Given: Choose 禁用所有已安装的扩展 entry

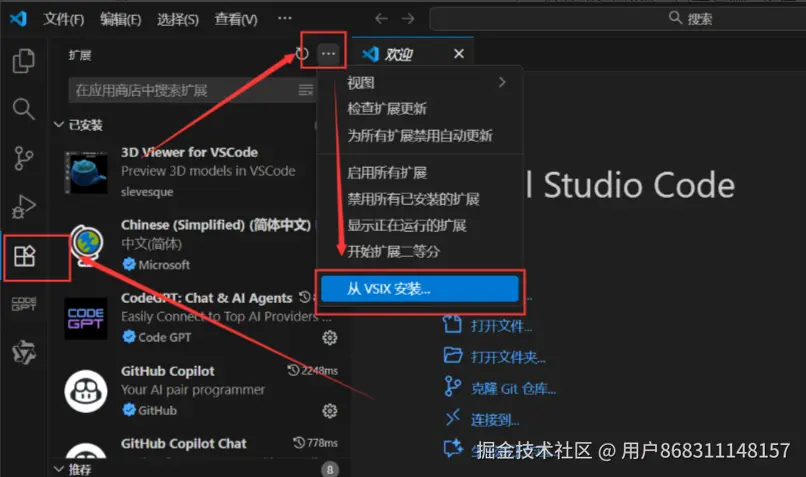Looking at the screenshot, I should (420, 199).
